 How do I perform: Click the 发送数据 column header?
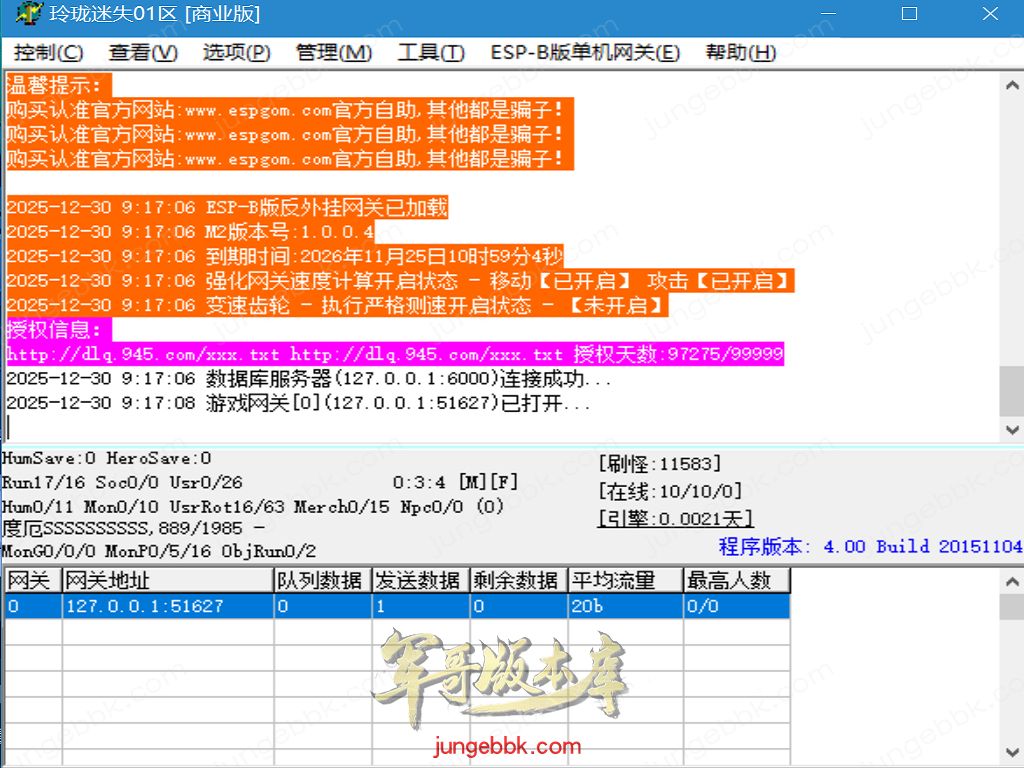tap(419, 580)
